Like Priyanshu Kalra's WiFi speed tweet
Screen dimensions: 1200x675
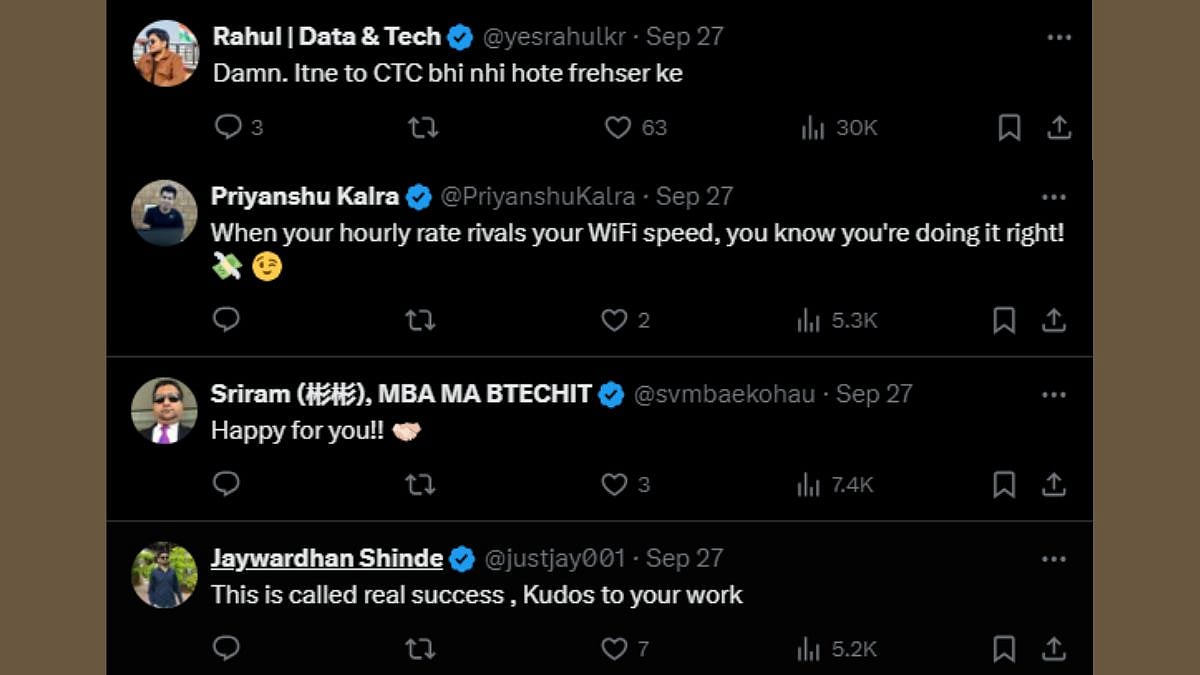click(614, 320)
